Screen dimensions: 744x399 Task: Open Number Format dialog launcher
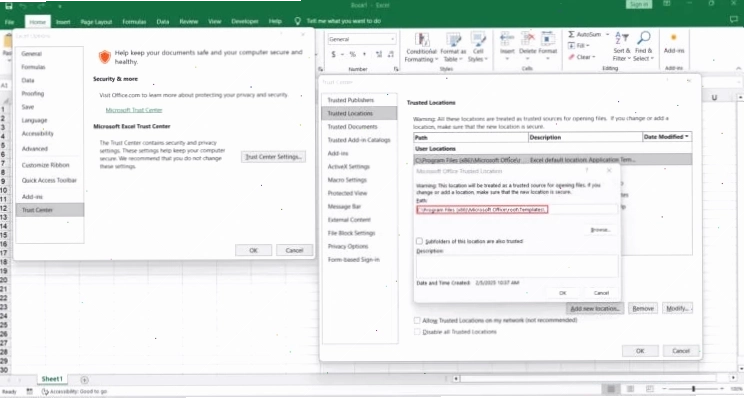(x=396, y=69)
